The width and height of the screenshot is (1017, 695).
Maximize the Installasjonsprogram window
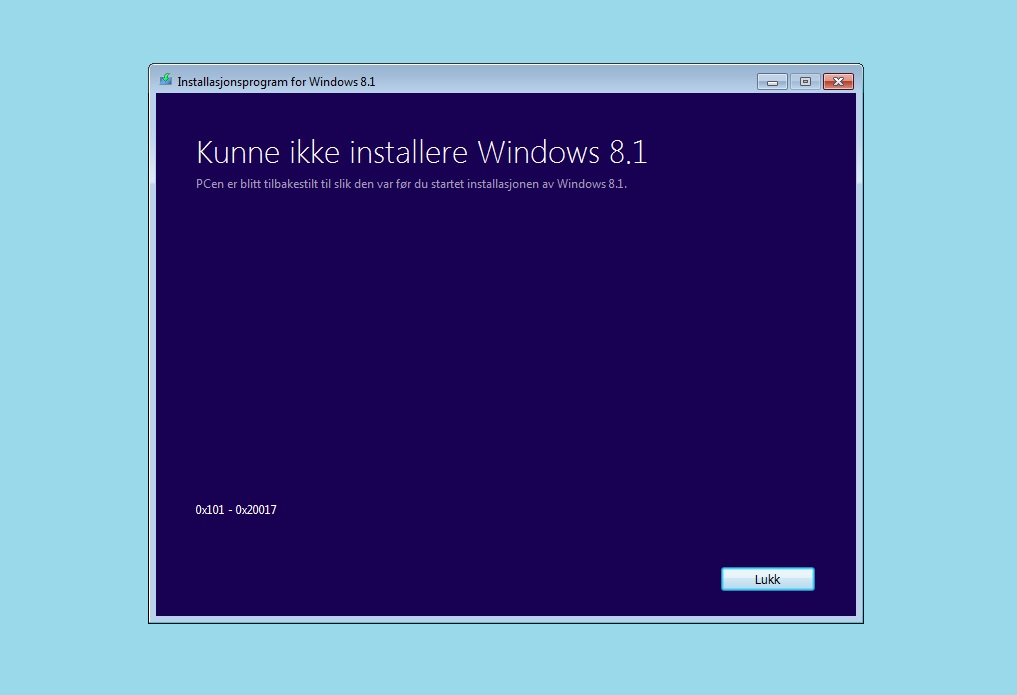point(805,82)
